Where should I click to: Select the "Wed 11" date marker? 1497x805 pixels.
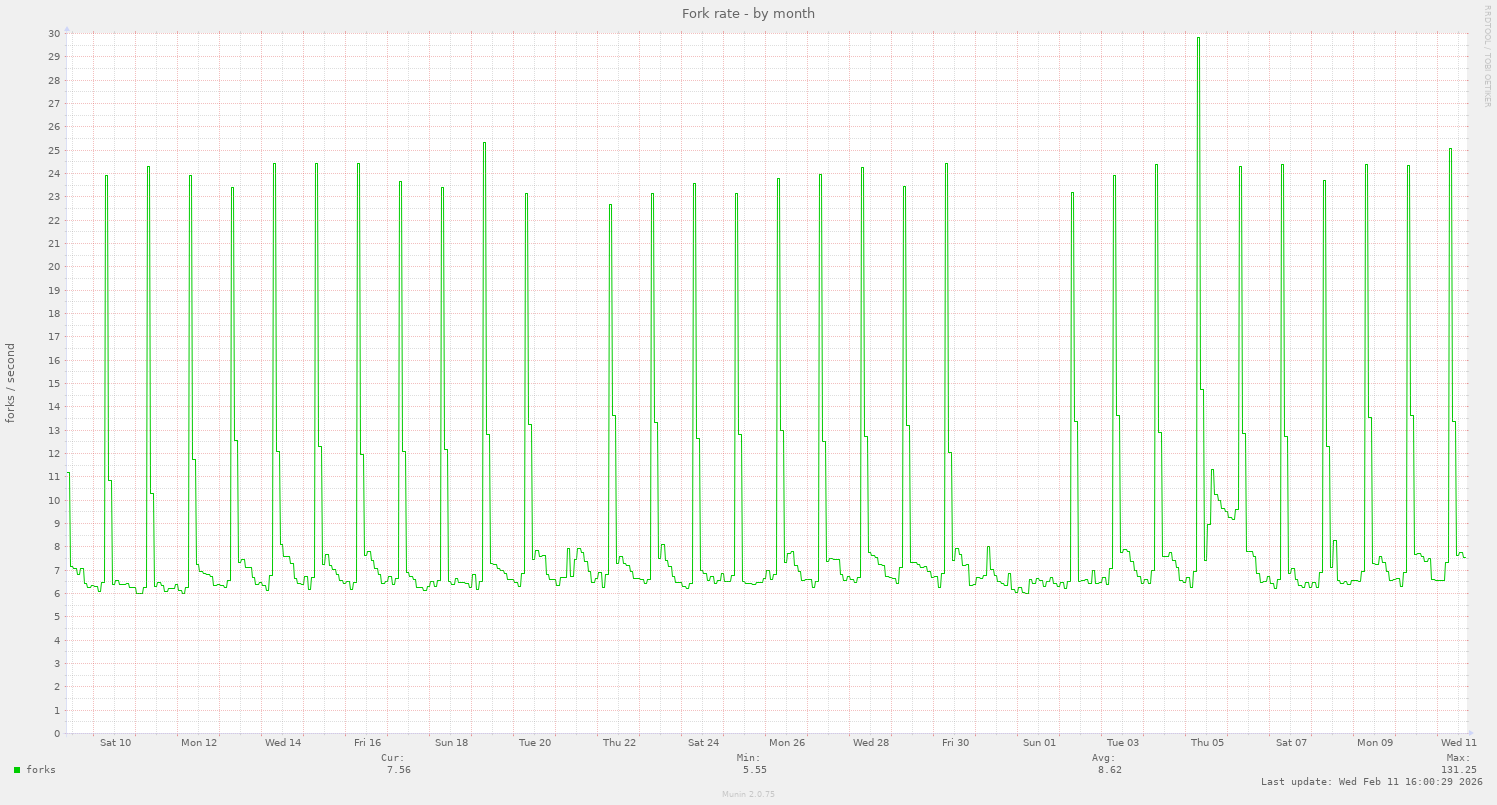pos(1459,743)
